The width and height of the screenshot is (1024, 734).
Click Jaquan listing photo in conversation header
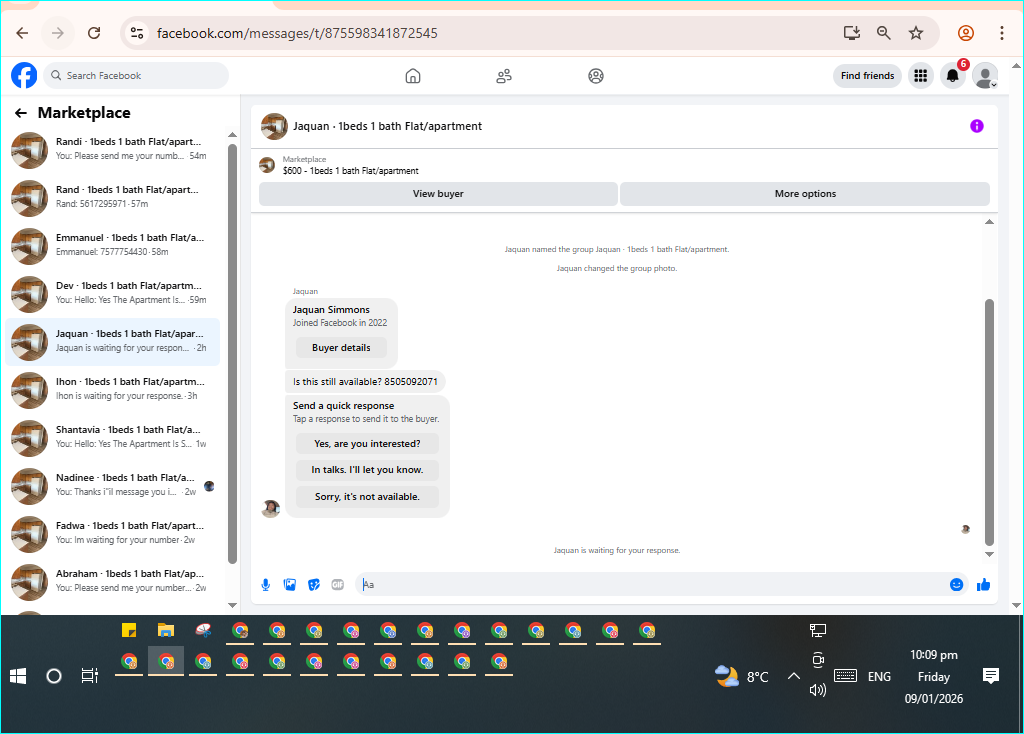[274, 126]
